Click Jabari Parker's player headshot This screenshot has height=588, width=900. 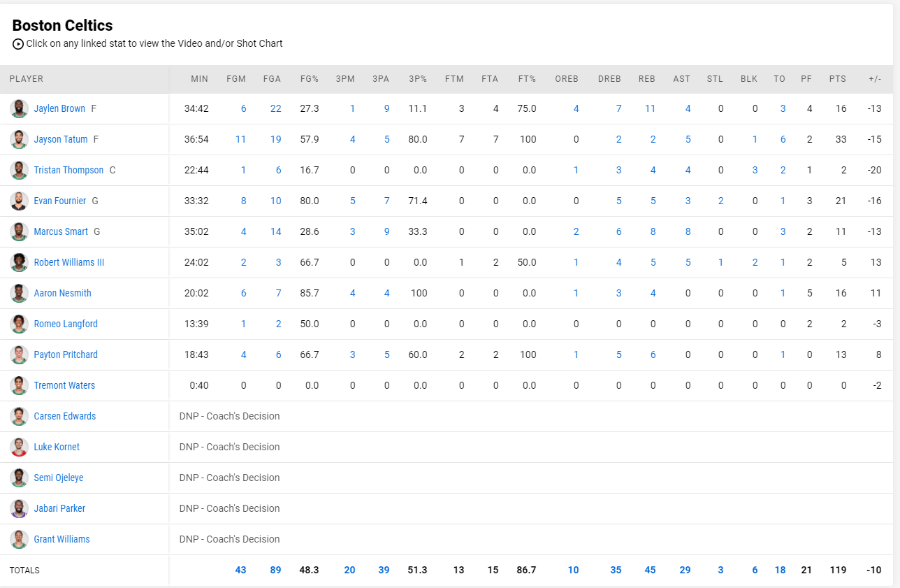click(x=19, y=509)
